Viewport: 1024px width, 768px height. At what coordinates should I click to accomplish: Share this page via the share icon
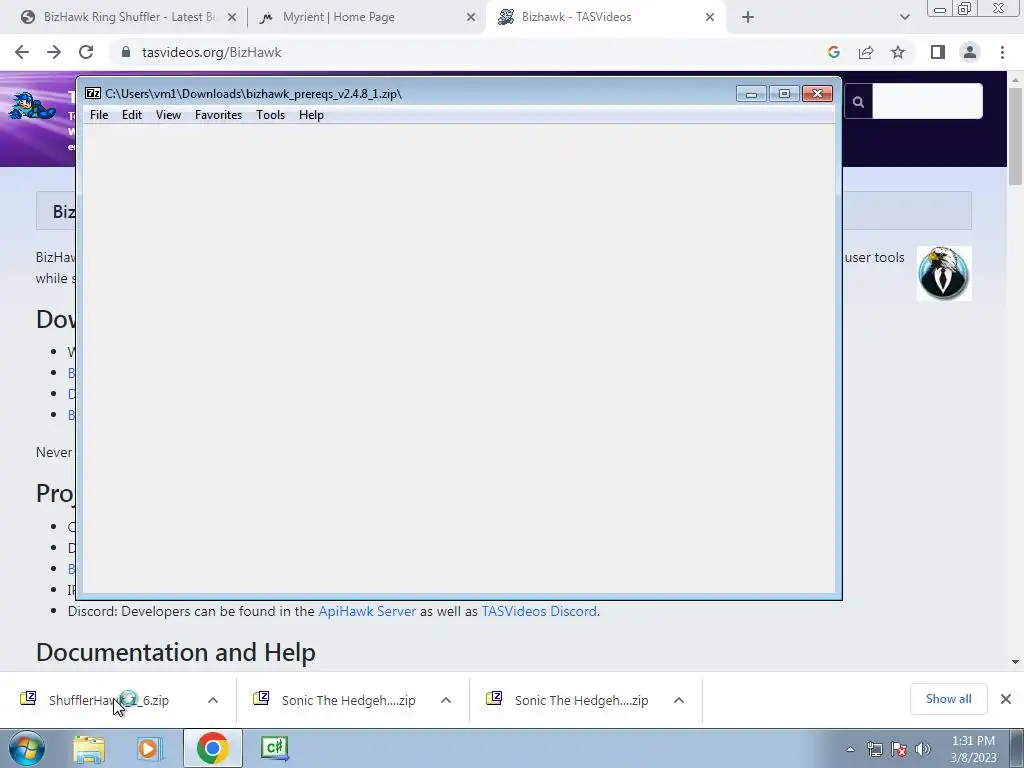coord(866,52)
